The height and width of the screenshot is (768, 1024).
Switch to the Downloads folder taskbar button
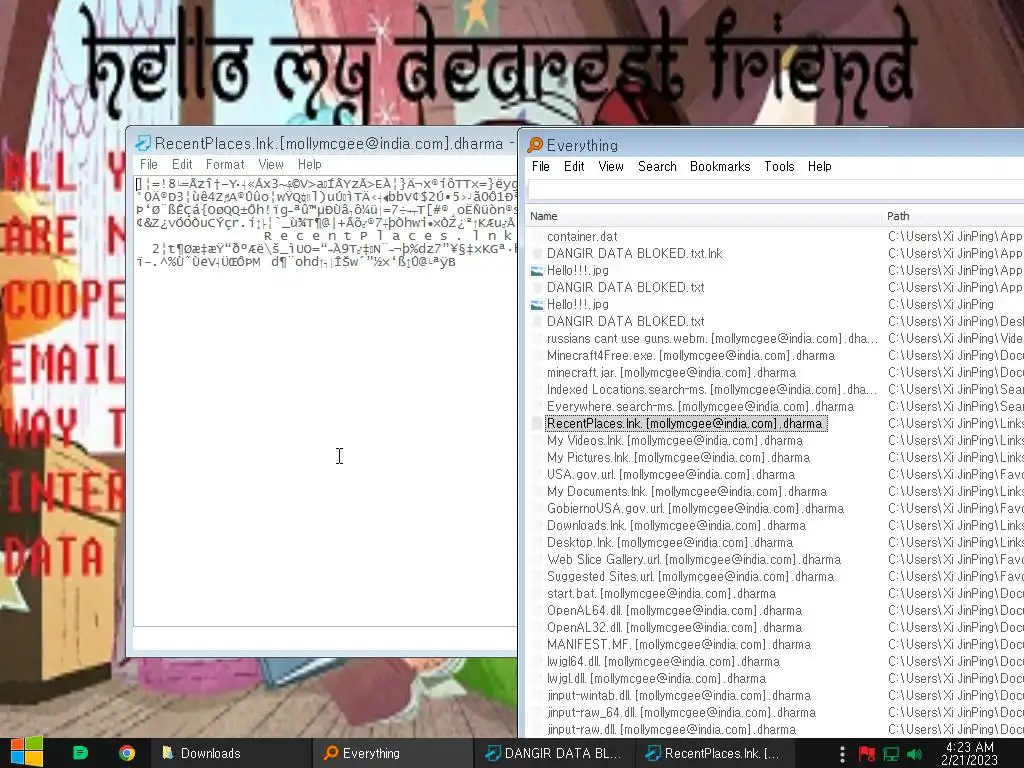tap(230, 753)
